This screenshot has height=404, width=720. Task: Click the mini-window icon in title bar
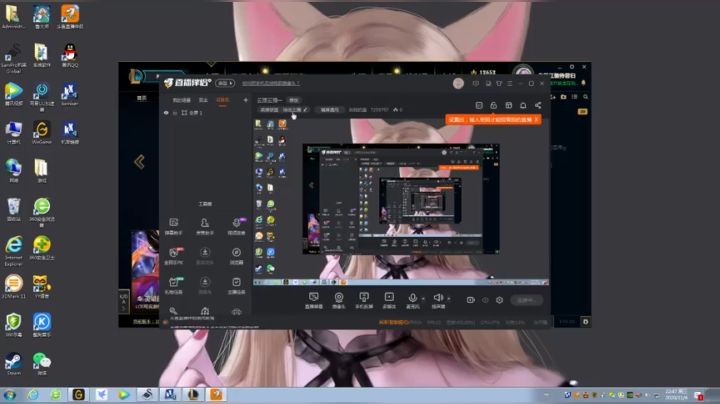coord(488,84)
